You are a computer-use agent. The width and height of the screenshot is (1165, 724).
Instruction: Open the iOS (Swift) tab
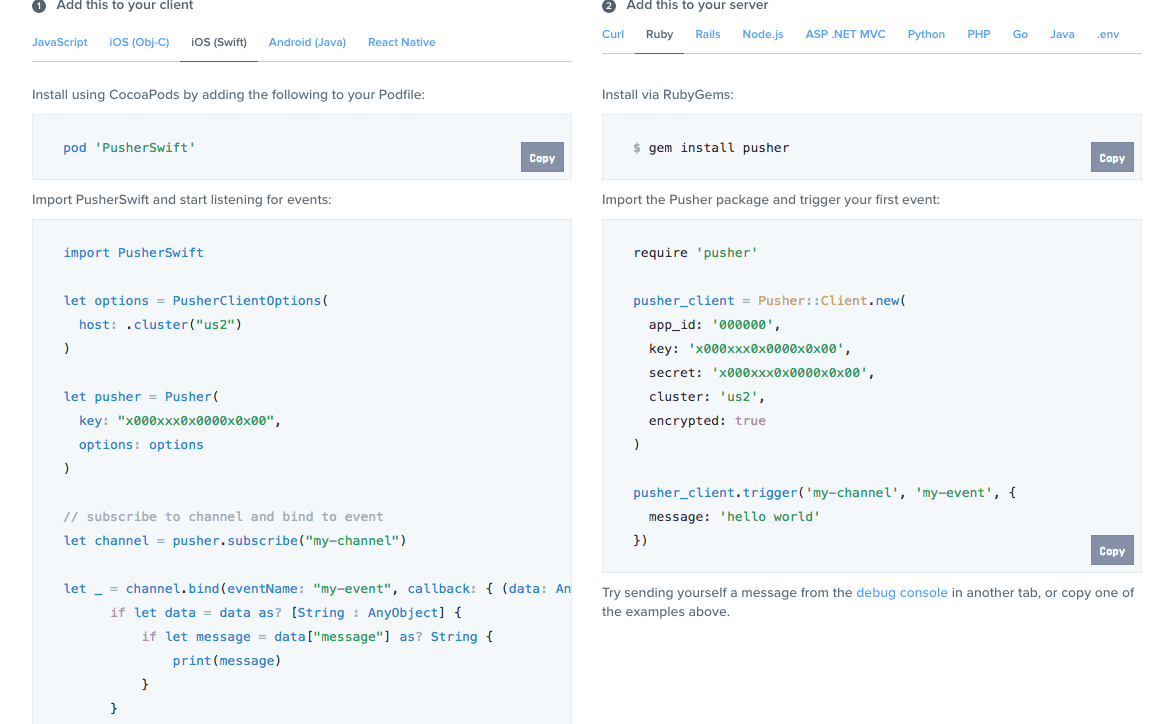(219, 42)
